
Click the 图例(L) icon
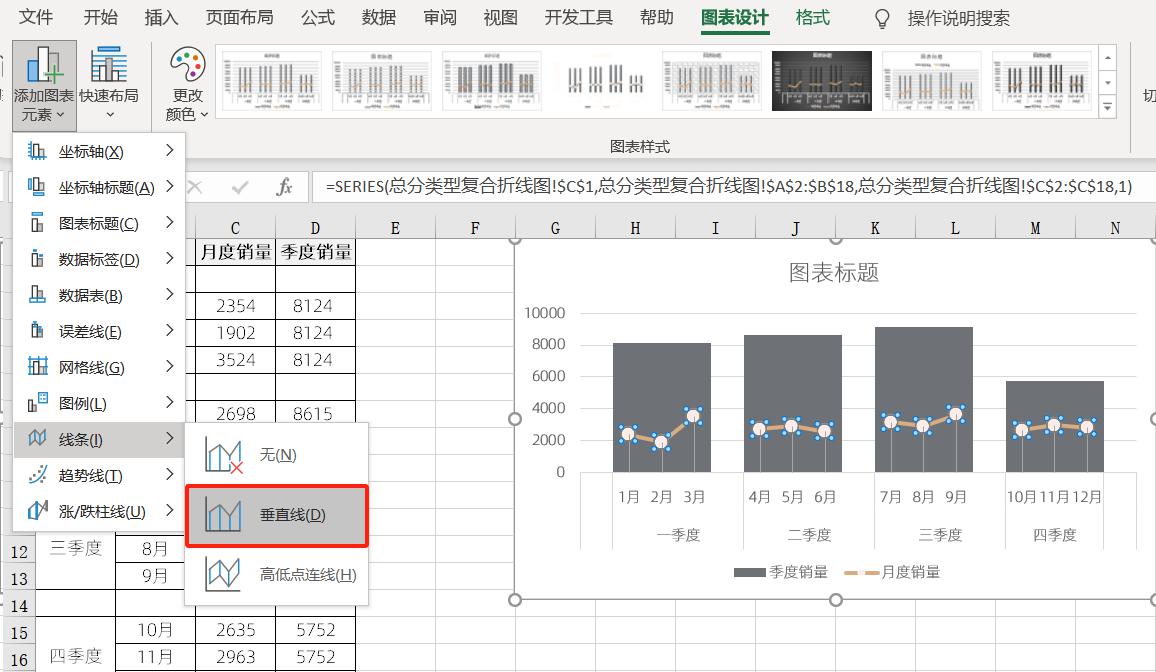[37, 403]
